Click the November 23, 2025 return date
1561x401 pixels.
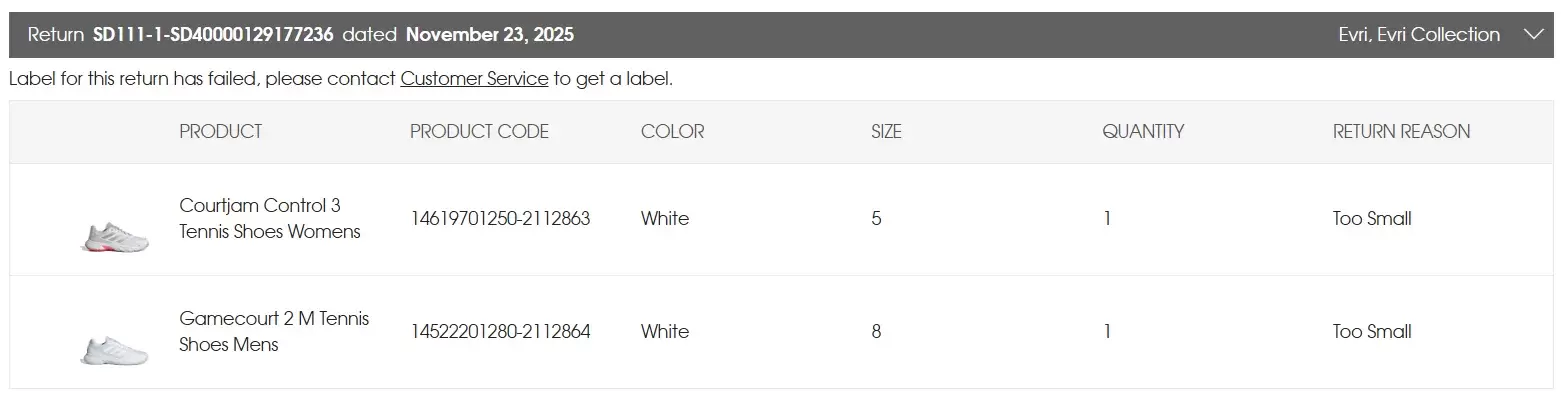point(490,35)
